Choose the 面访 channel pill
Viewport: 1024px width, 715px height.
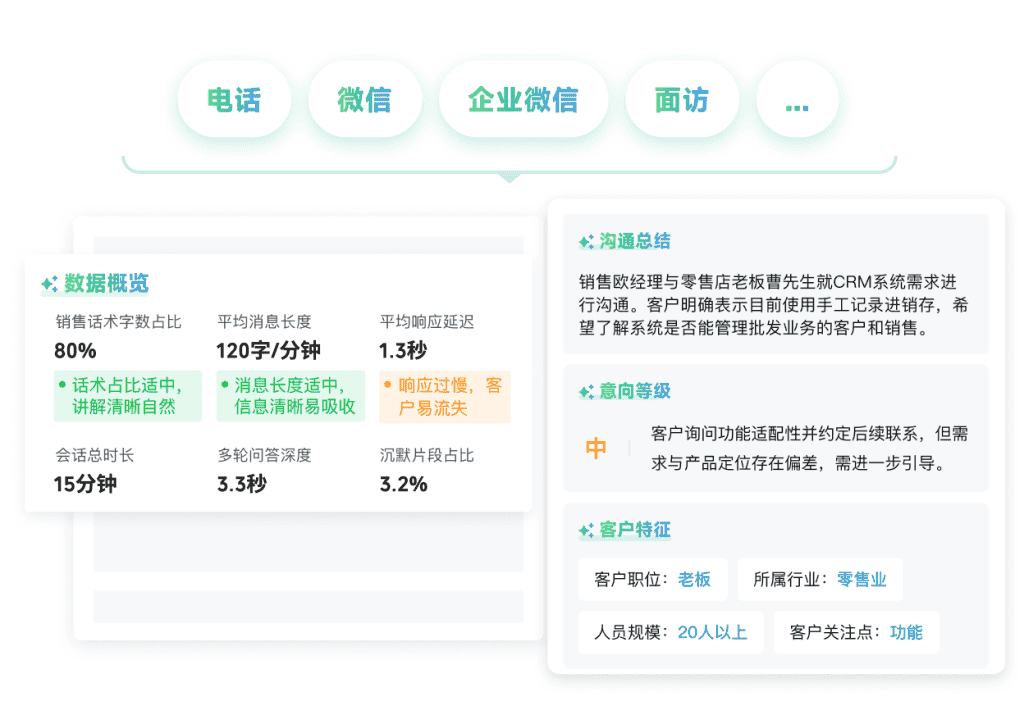click(682, 100)
